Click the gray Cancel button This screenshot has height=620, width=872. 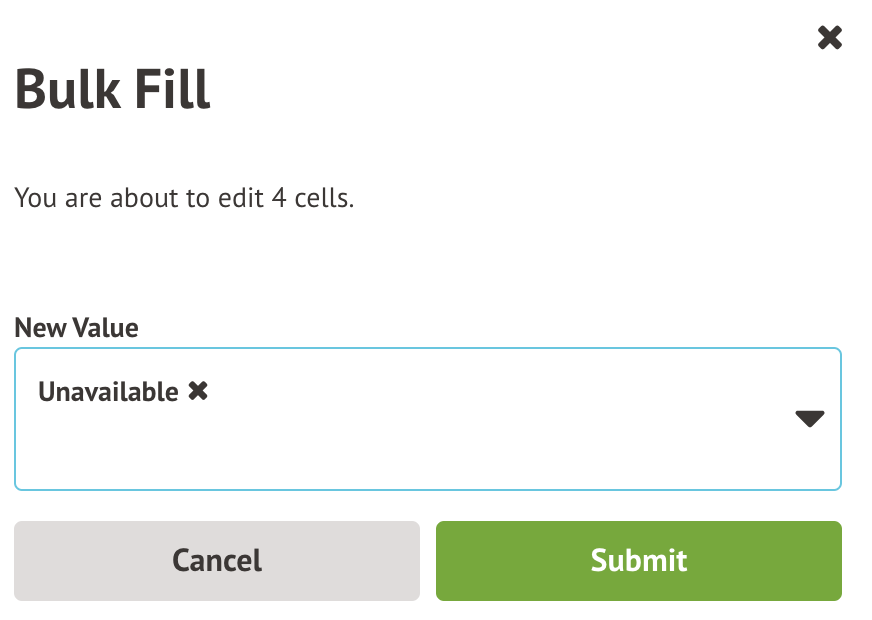(217, 560)
